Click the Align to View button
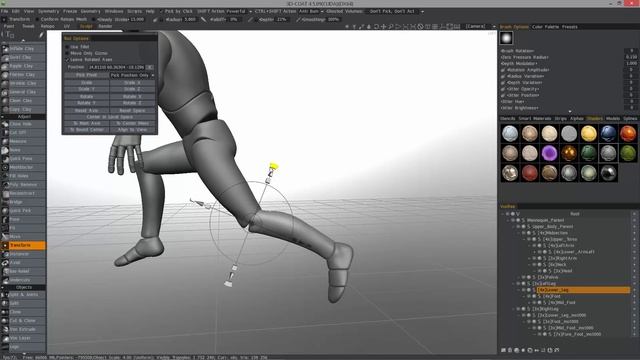The image size is (640, 360). pos(132,130)
